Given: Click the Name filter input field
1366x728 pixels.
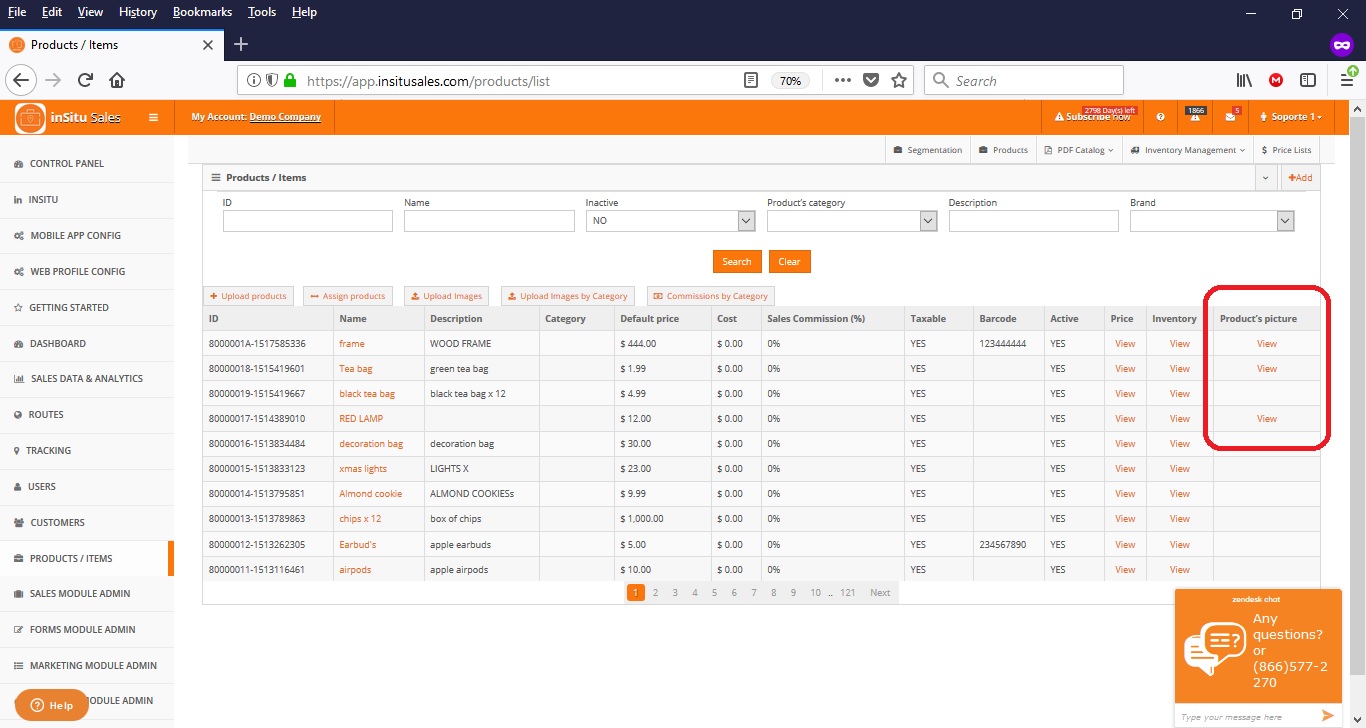Looking at the screenshot, I should pos(489,221).
